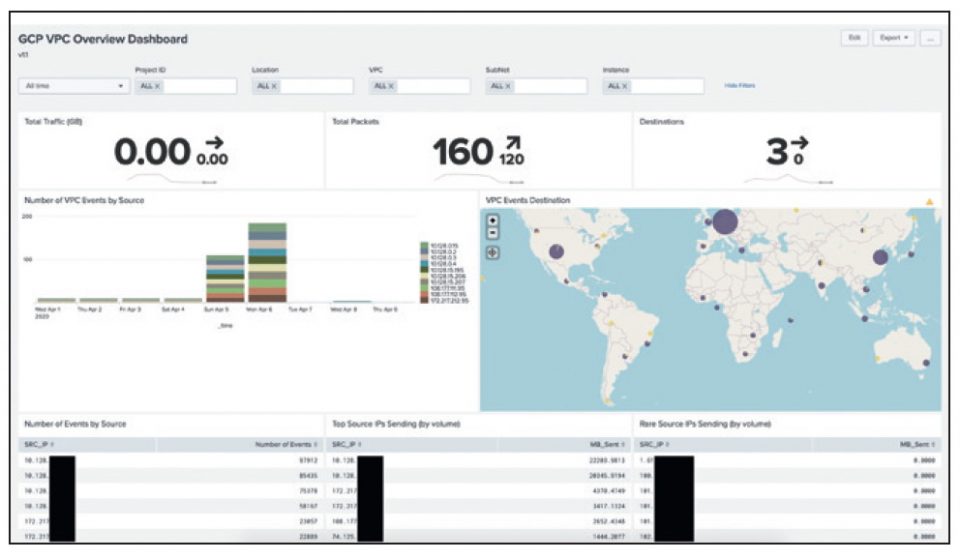
Task: Click the Total Traffic value 0.00
Action: (x=152, y=152)
